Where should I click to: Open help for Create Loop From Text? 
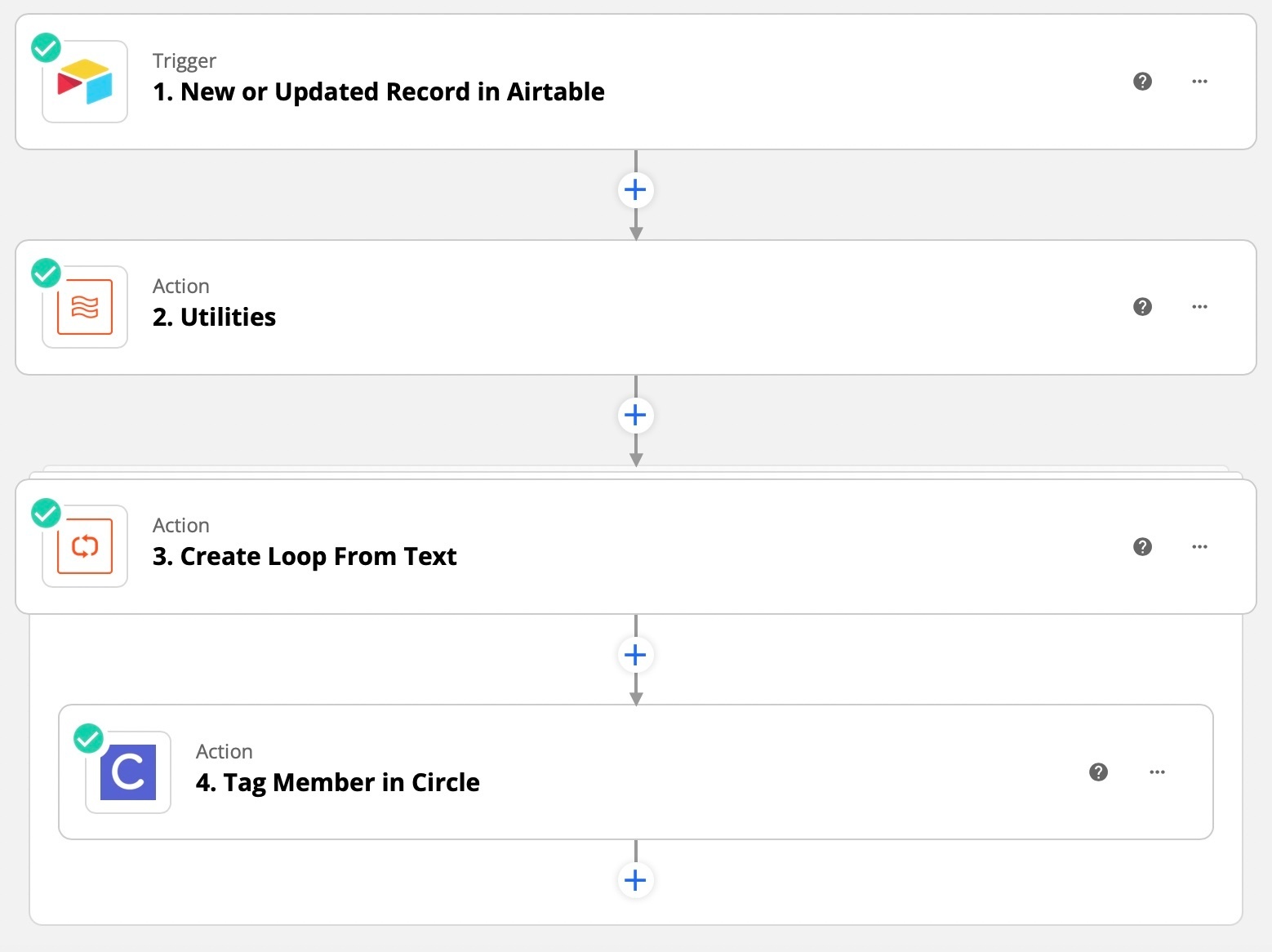tap(1143, 546)
